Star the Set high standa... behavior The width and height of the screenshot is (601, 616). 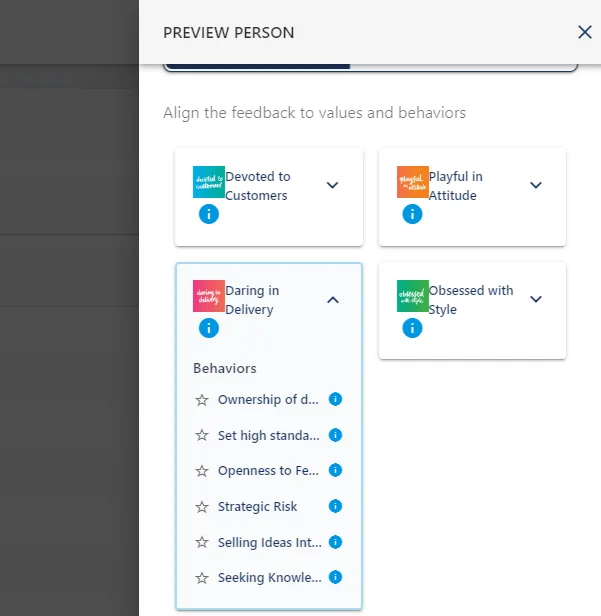tap(202, 435)
